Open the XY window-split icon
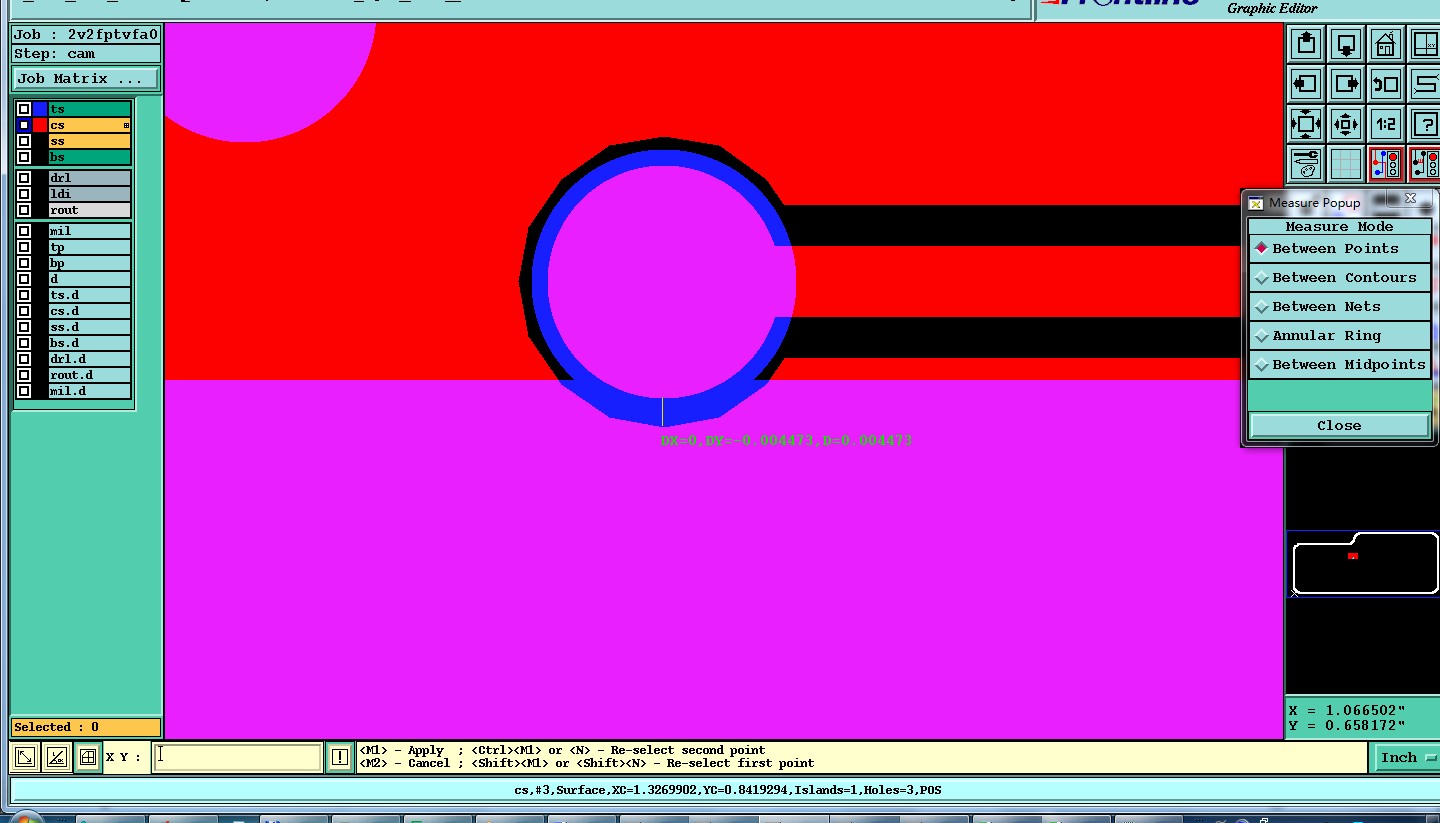Viewport: 1440px width, 823px height. 1425,44
